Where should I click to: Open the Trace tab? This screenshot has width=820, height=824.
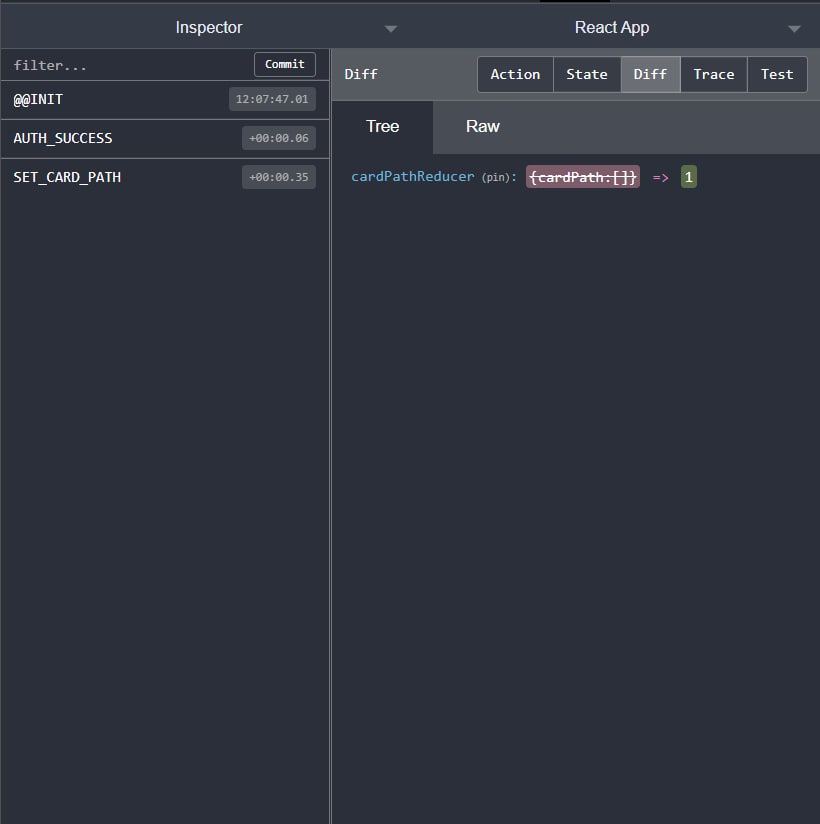pyautogui.click(x=714, y=74)
